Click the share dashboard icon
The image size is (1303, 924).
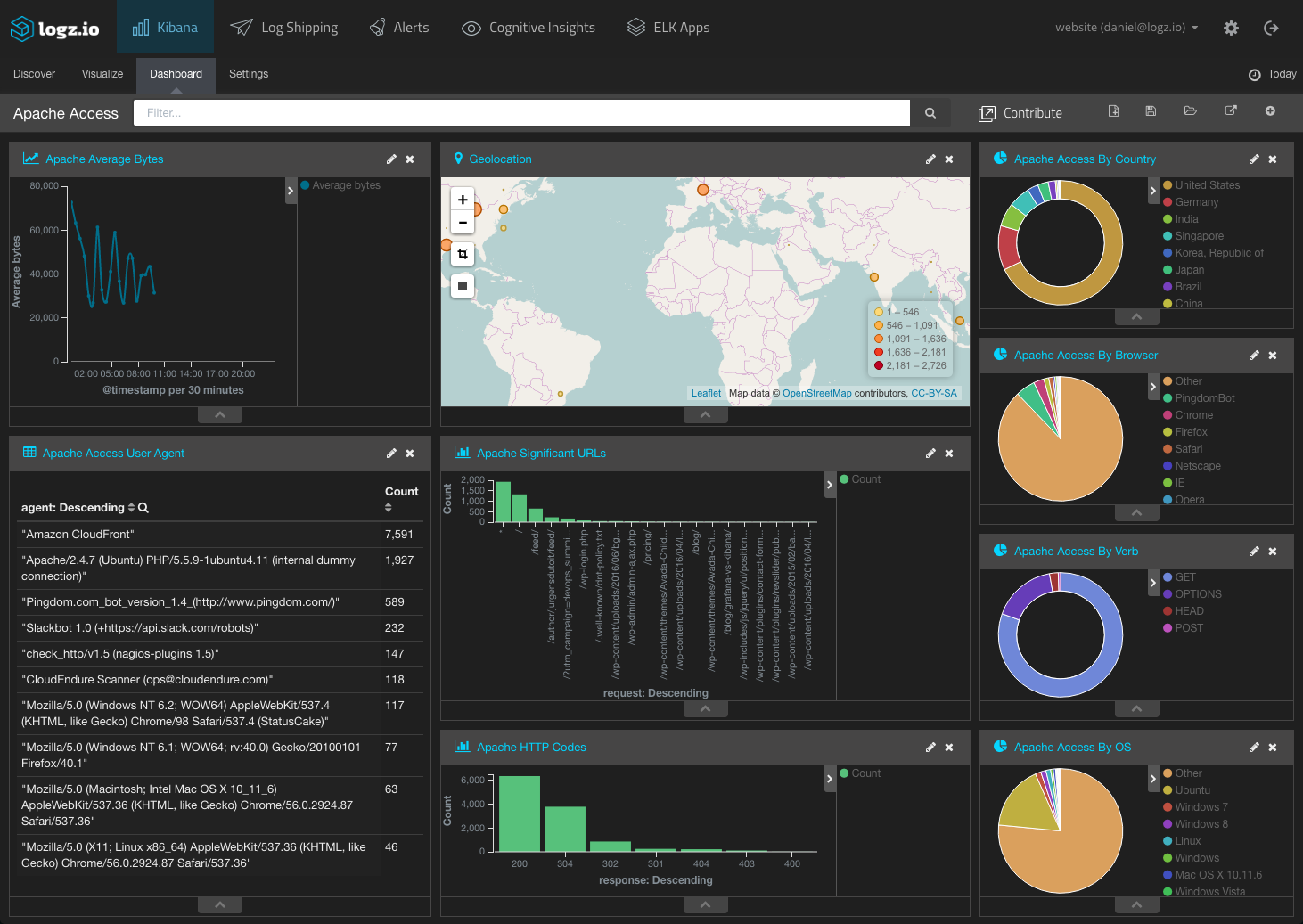[1231, 111]
